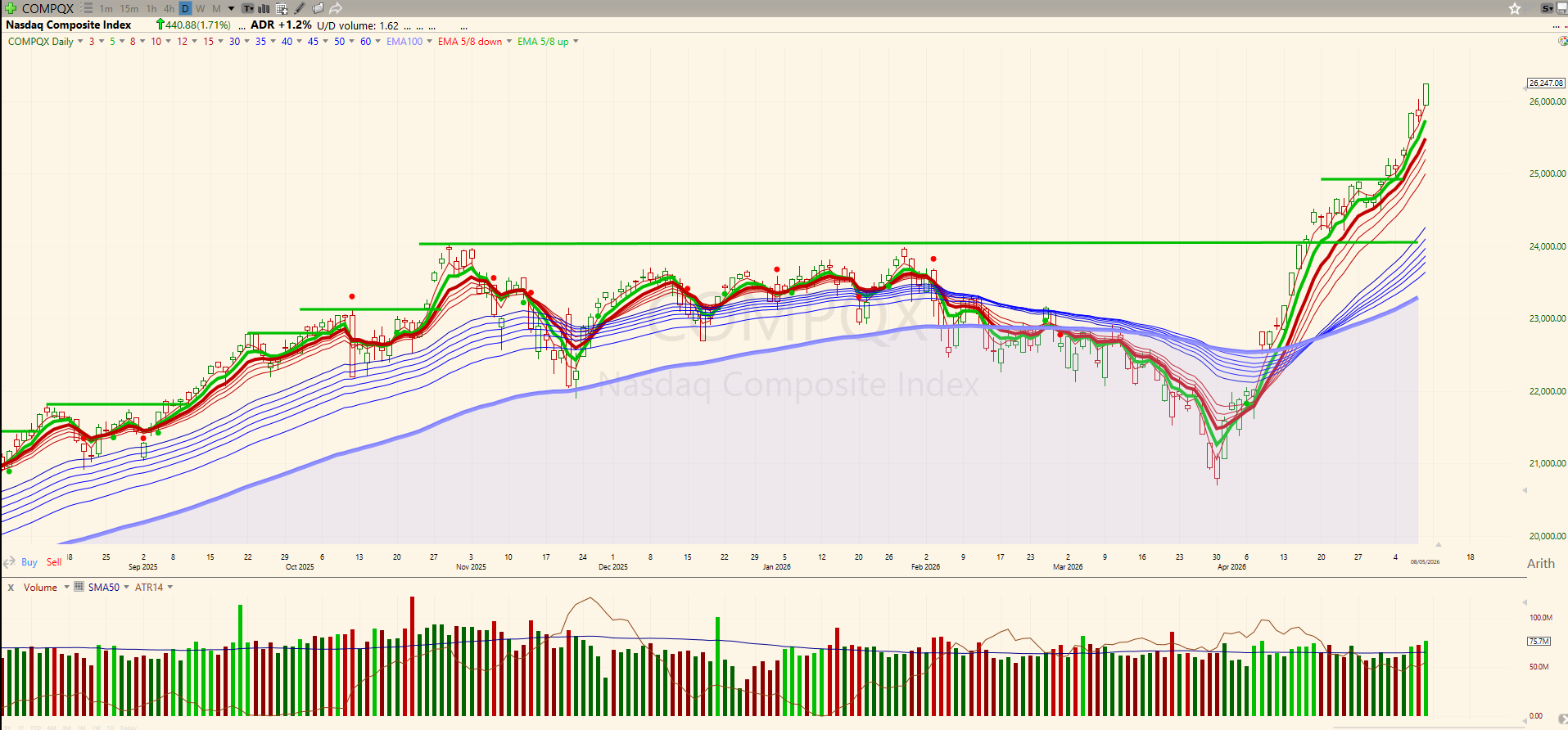The width and height of the screenshot is (1568, 730).
Task: Open the Volume dropdown arrow
Action: pyautogui.click(x=66, y=587)
